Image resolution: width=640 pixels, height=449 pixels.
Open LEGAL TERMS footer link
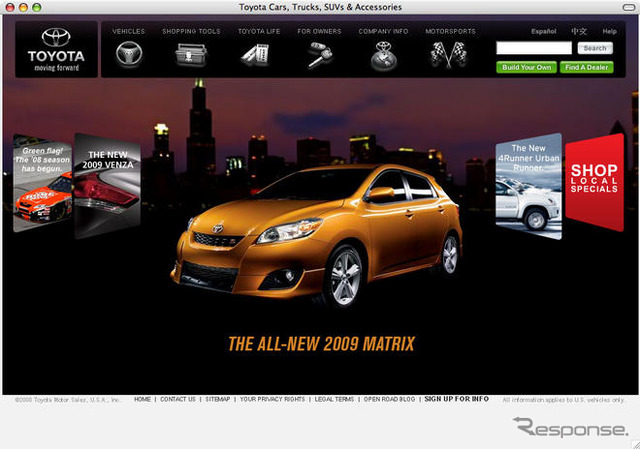point(334,399)
